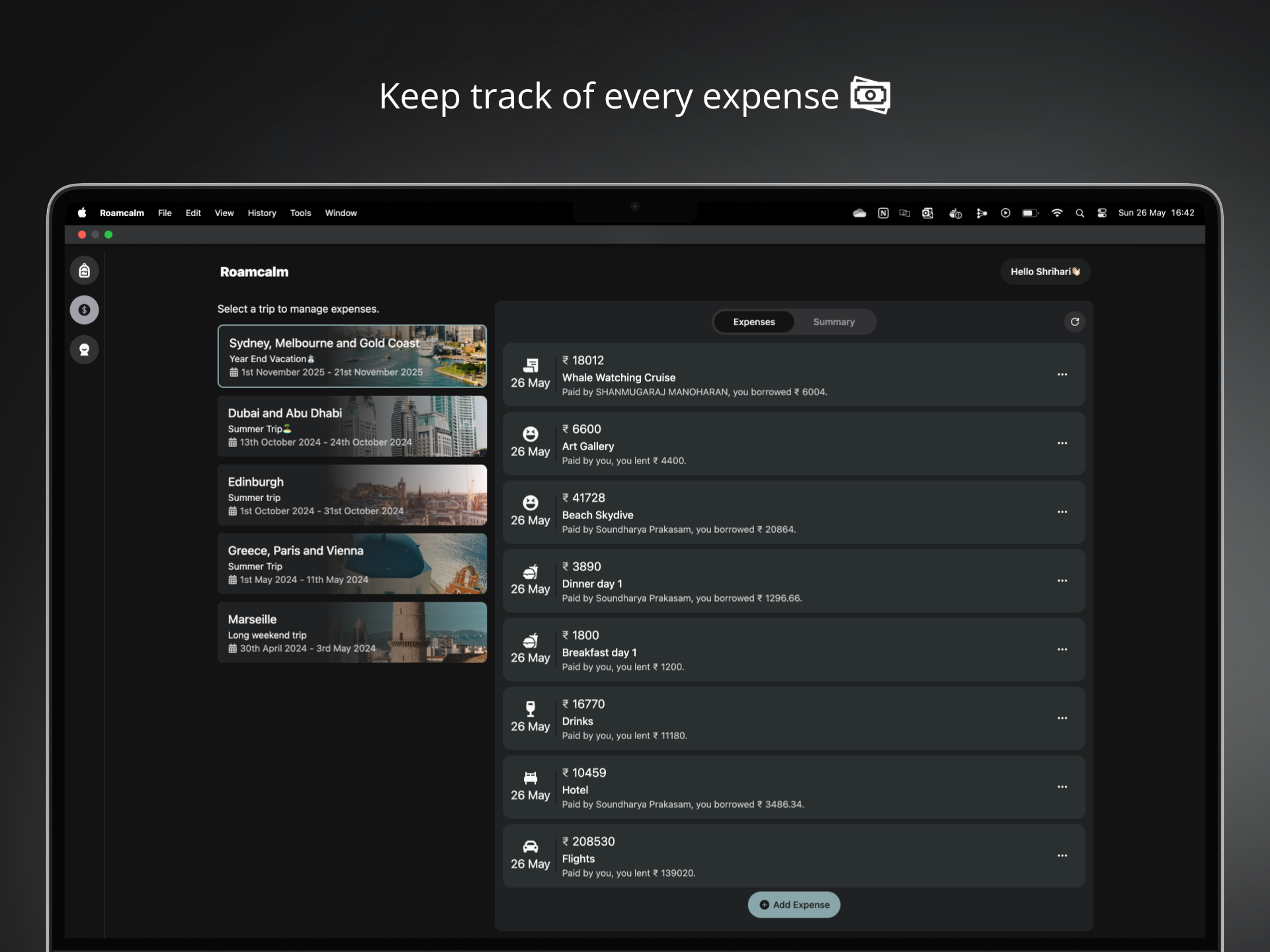Open the Roamcalm app menu
The height and width of the screenshot is (952, 1270).
pyautogui.click(x=122, y=213)
